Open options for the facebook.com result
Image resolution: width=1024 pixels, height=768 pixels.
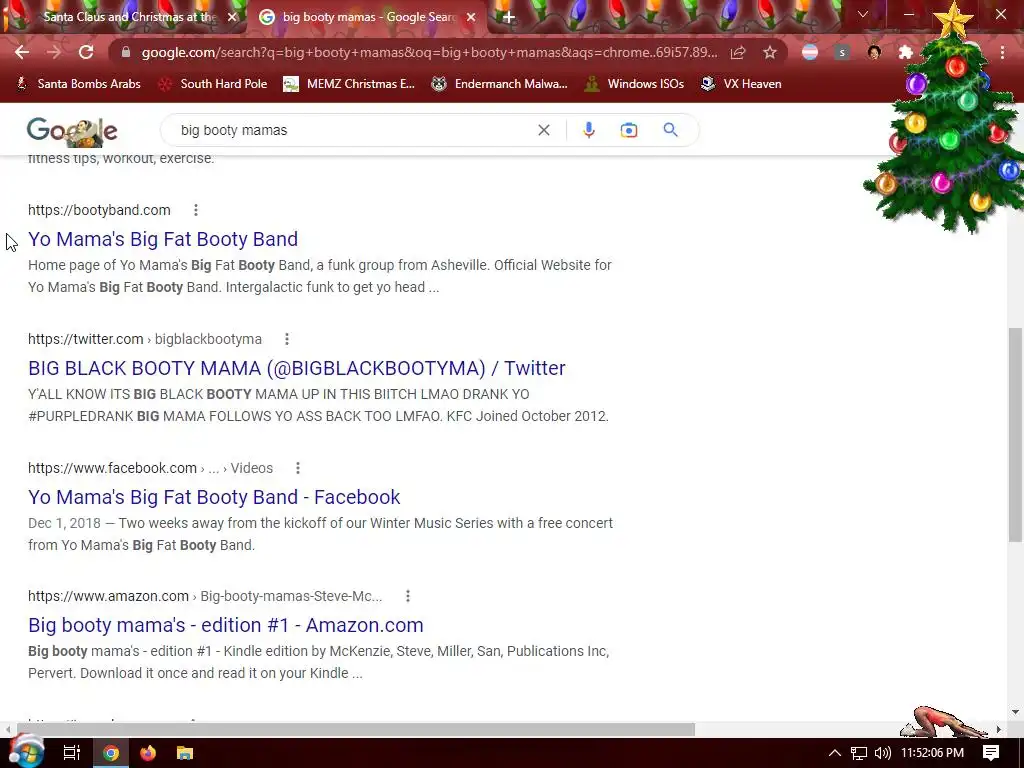(x=297, y=468)
